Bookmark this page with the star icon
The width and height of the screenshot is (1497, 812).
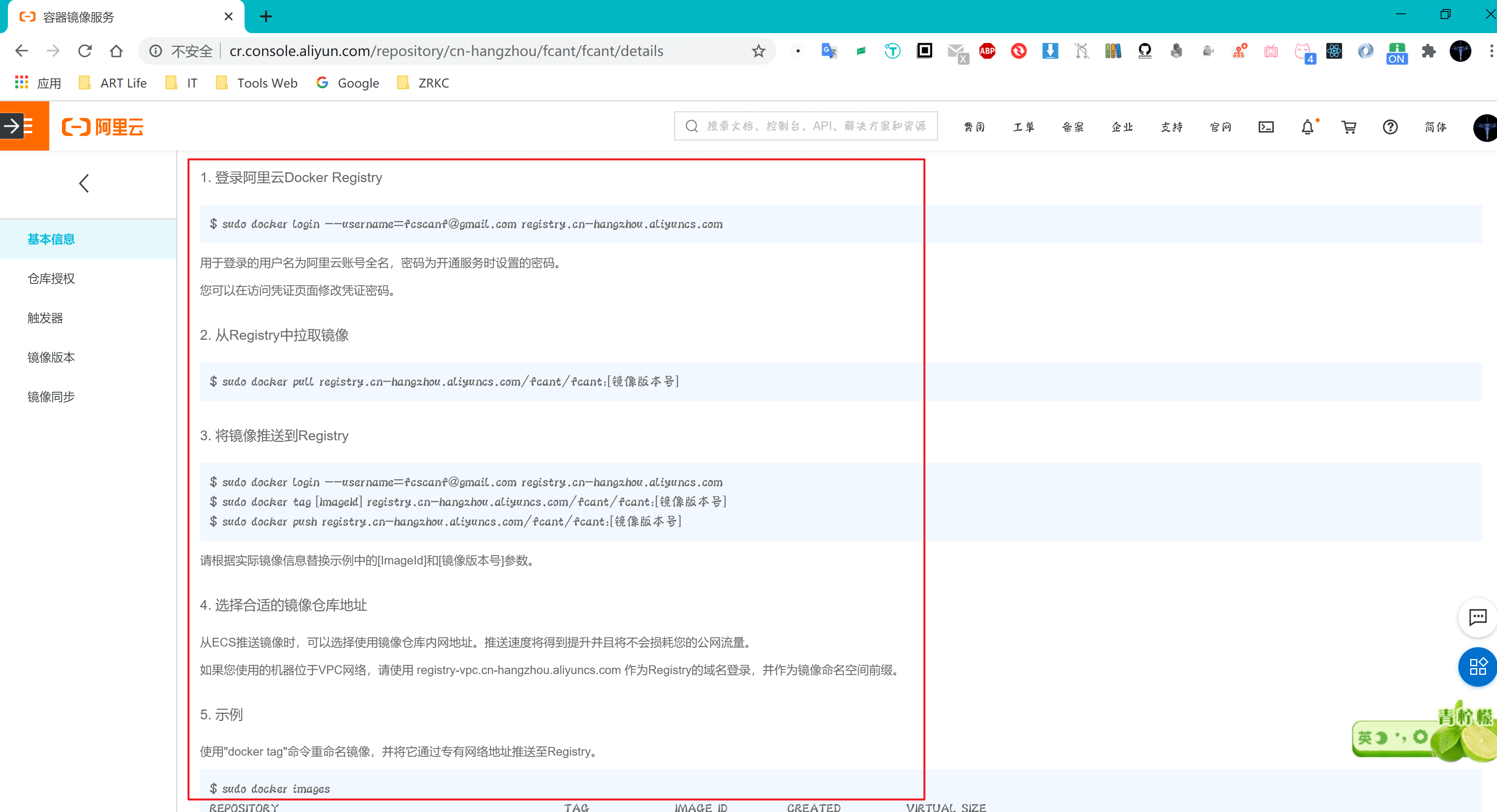point(758,51)
